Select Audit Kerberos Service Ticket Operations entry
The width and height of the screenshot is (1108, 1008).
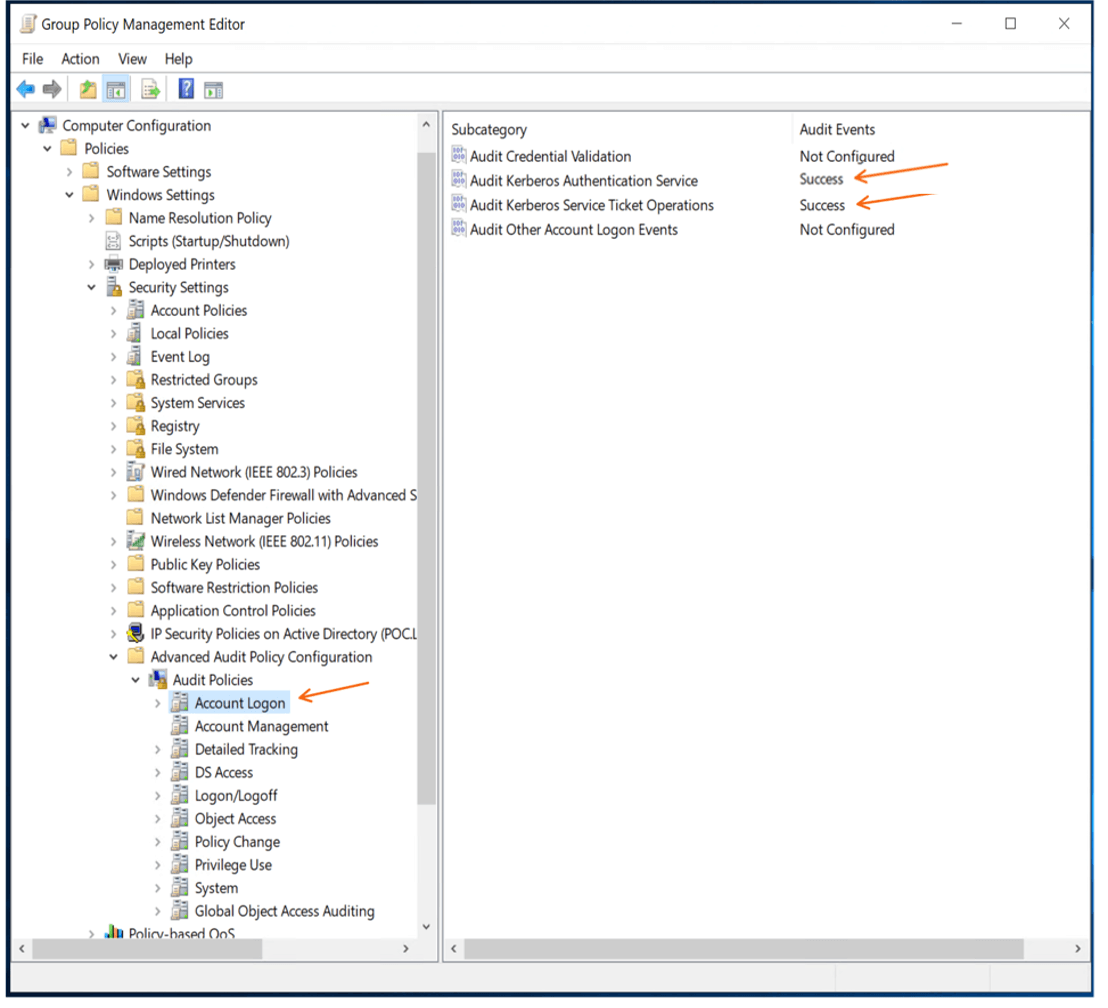pos(591,206)
